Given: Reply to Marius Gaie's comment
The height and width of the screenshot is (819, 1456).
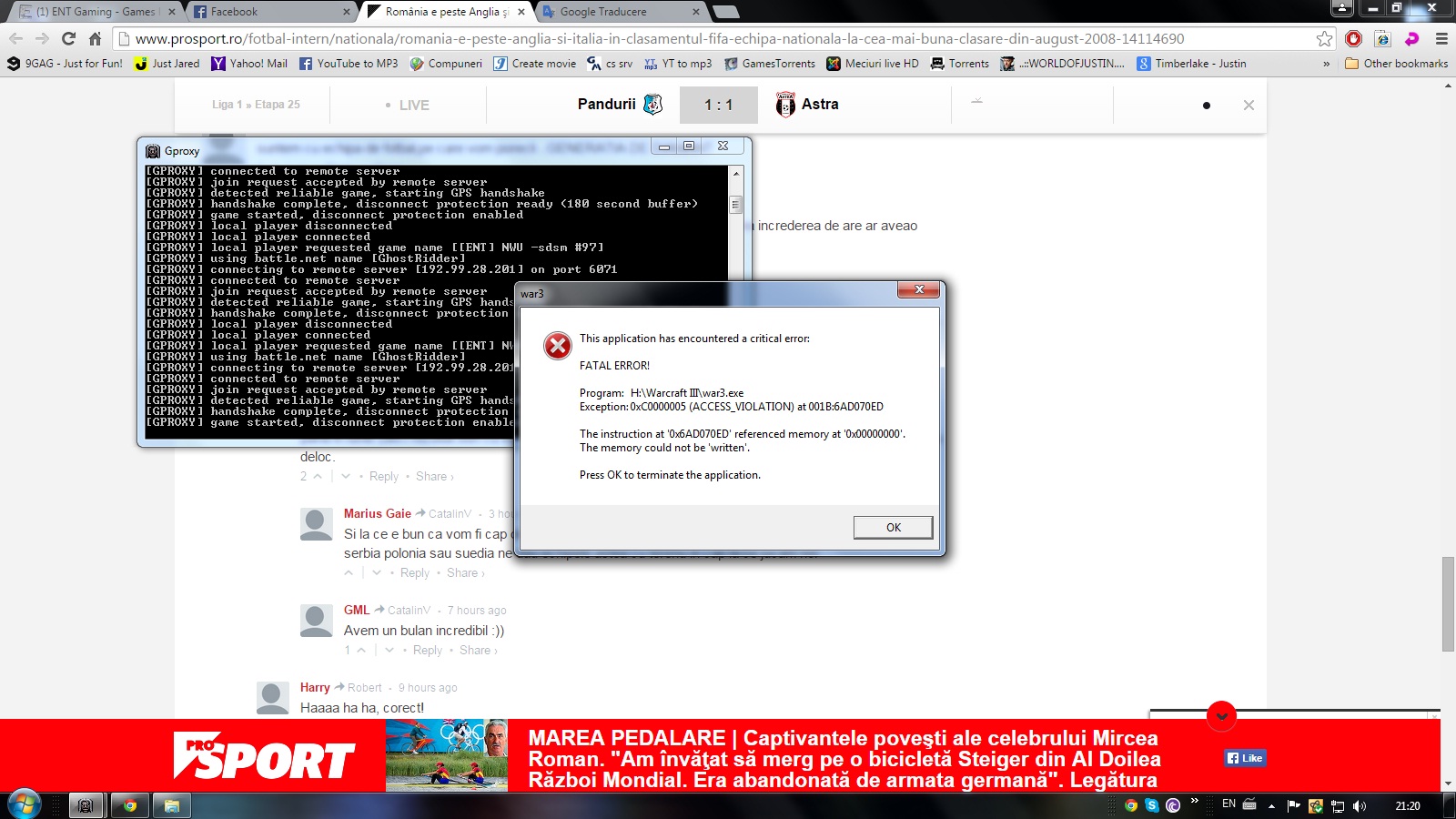Looking at the screenshot, I should click(415, 572).
